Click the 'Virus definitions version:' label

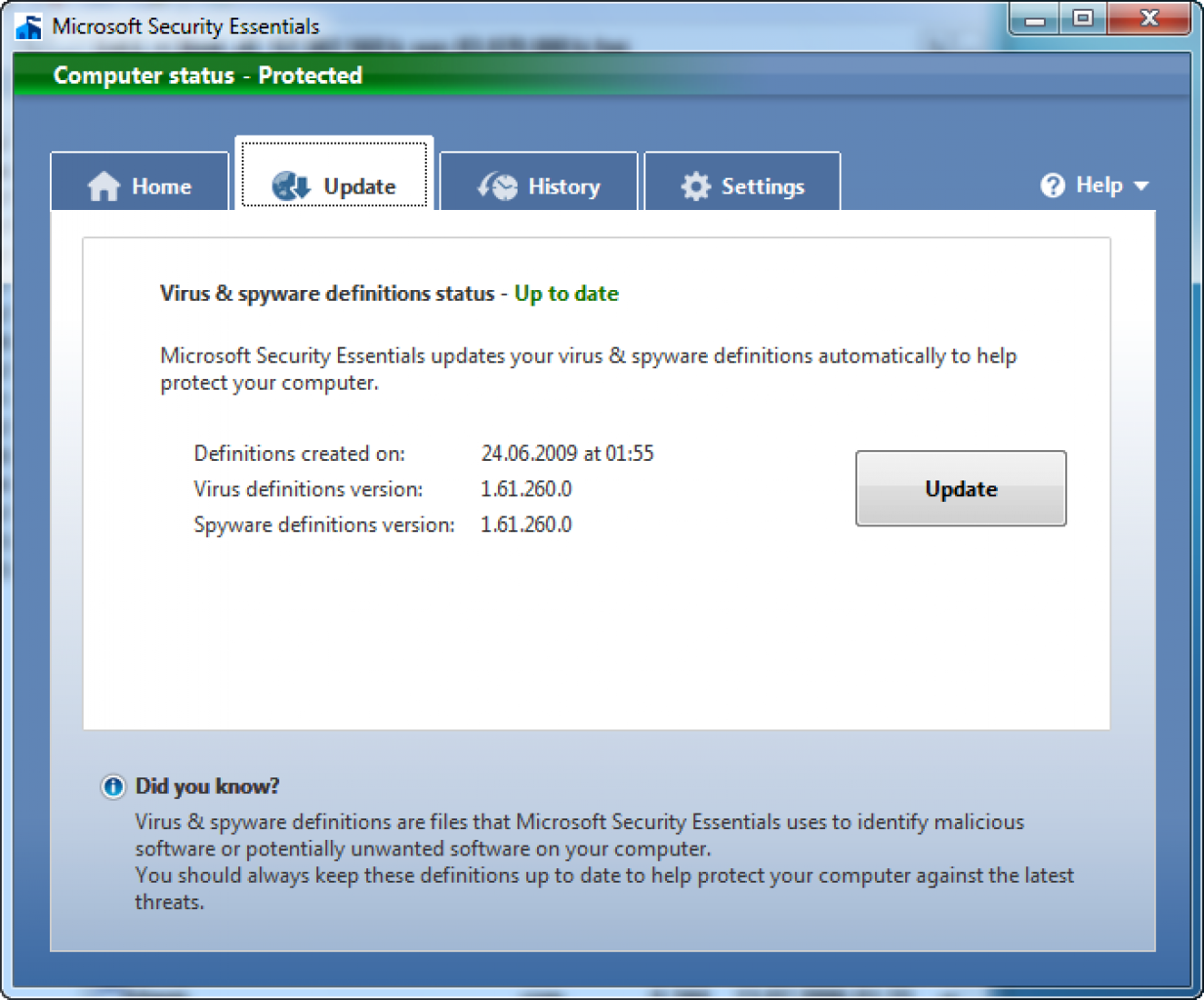point(309,488)
